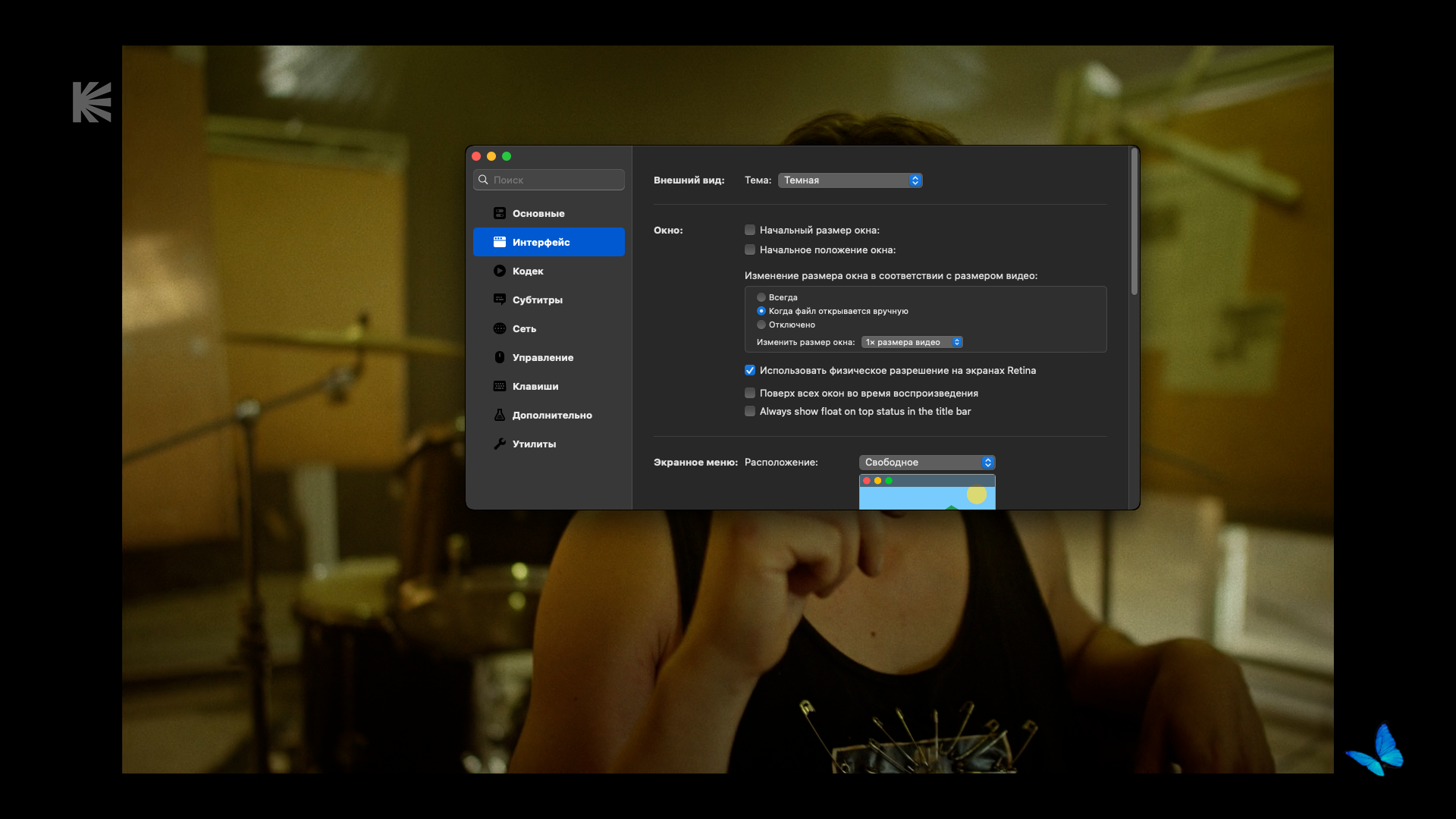Select the Всегда radio button

pos(761,297)
